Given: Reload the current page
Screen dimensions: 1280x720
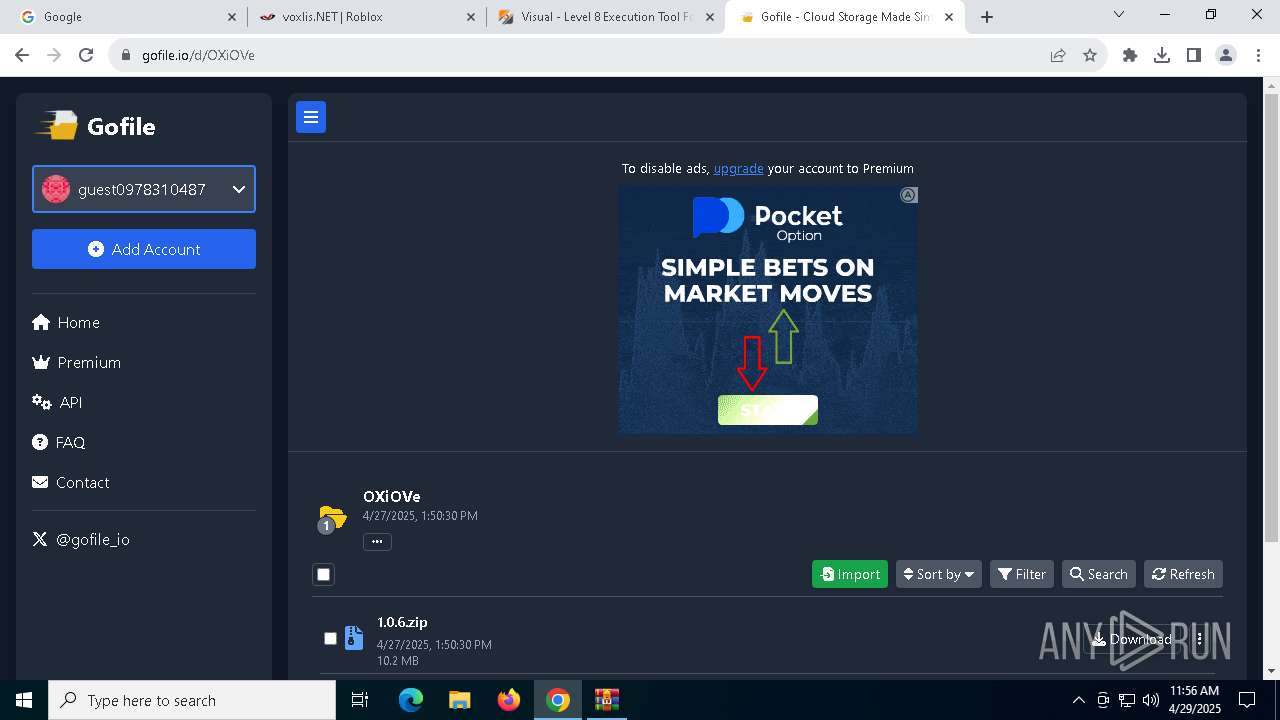Looking at the screenshot, I should click(86, 55).
